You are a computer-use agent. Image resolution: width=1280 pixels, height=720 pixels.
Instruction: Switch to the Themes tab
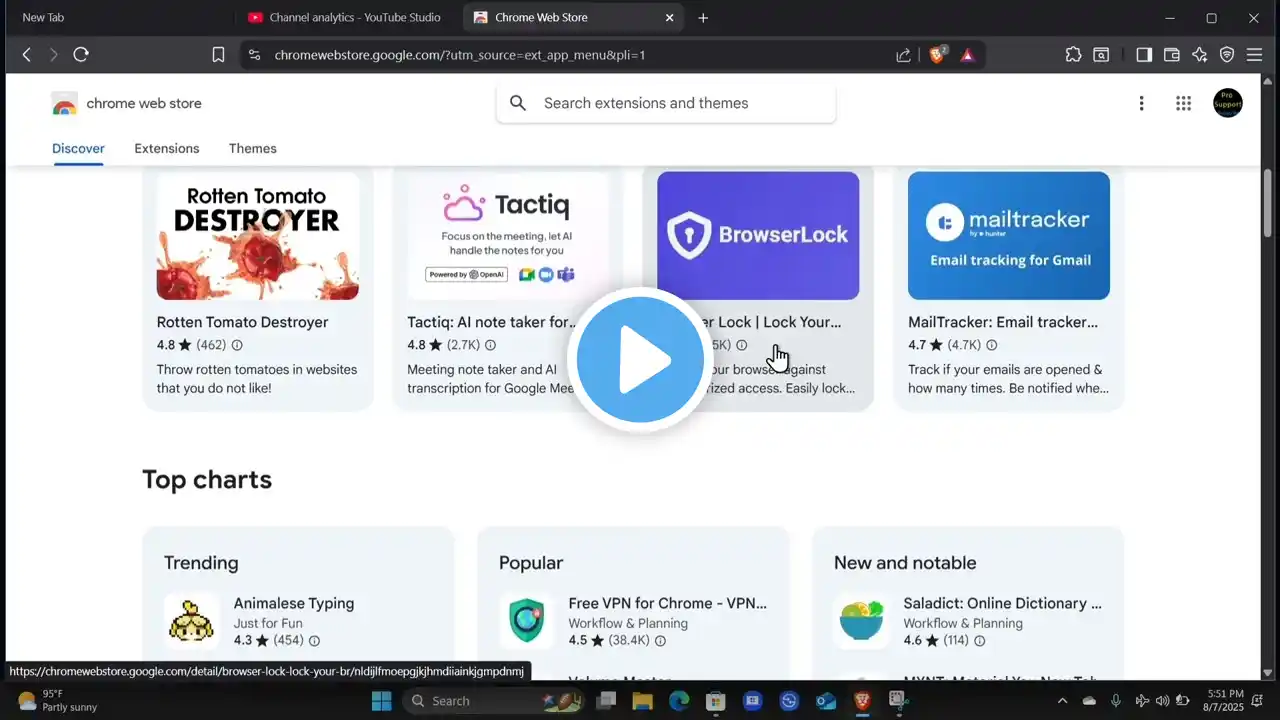253,148
